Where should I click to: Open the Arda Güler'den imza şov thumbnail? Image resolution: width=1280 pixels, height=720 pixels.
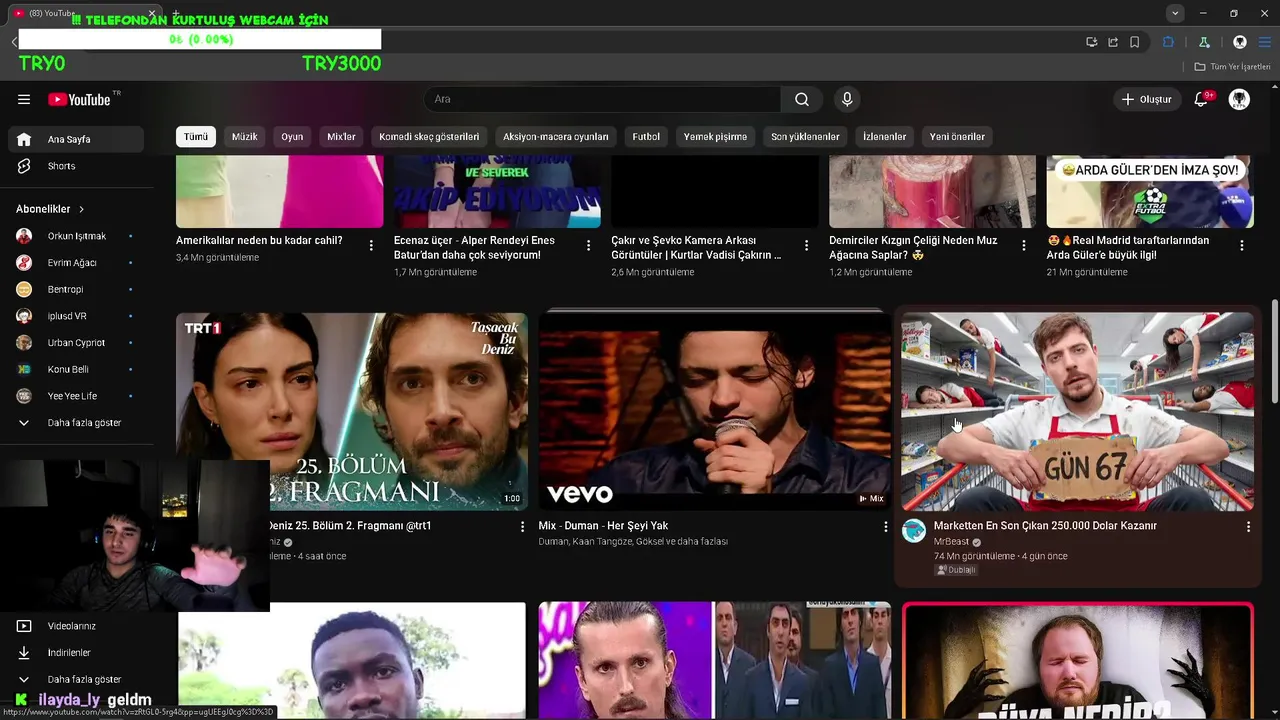(1150, 192)
